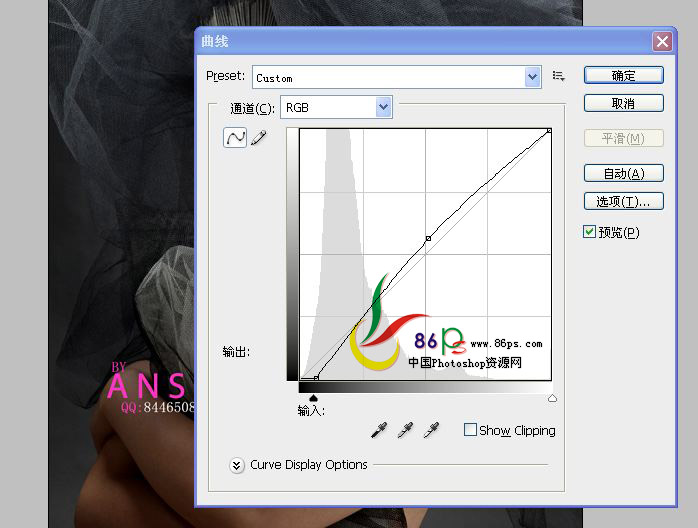Click the 曲线 dialog title text
This screenshot has height=528, width=698.
tap(215, 41)
